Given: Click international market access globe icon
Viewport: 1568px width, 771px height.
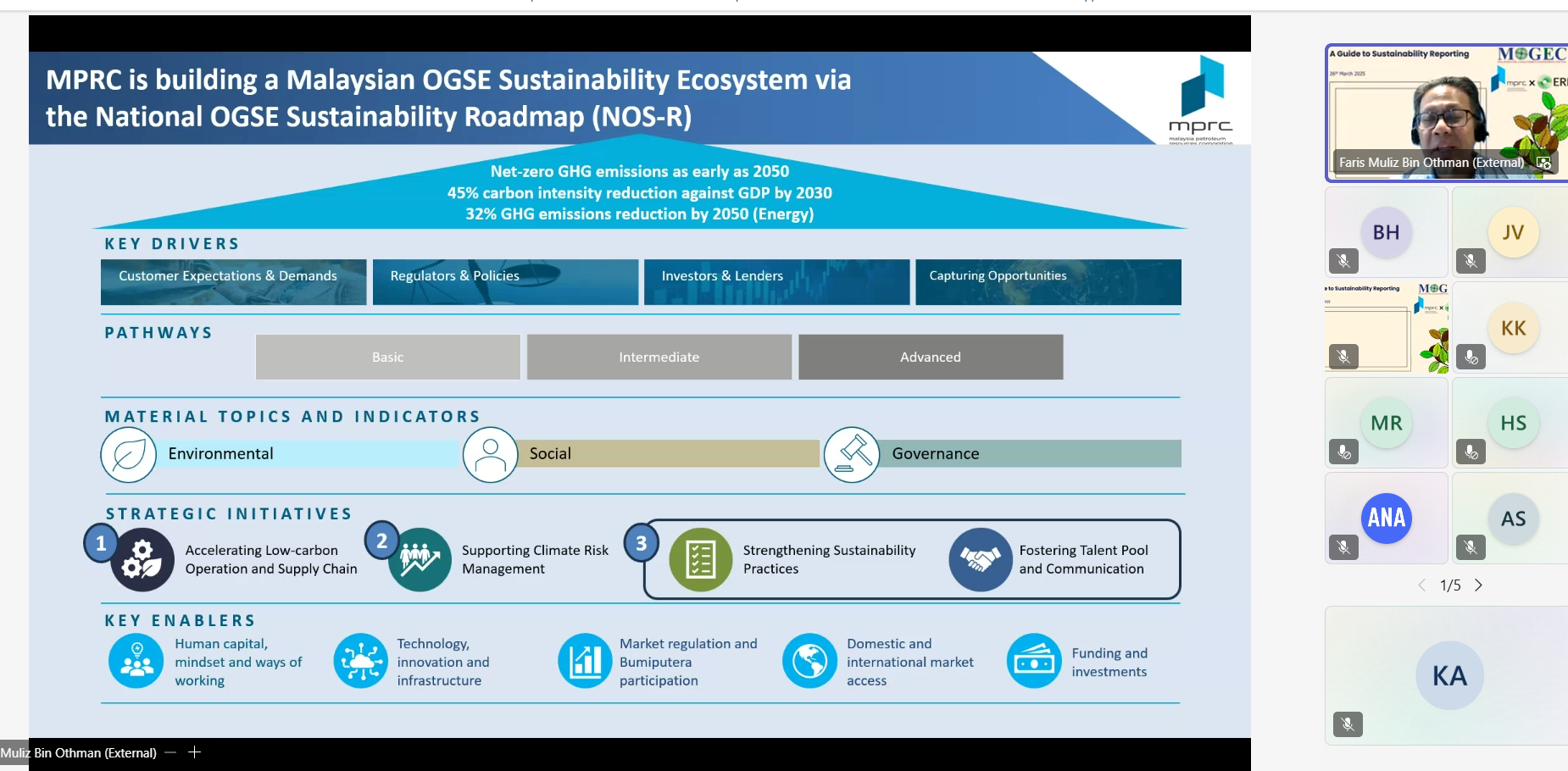Looking at the screenshot, I should 810,661.
